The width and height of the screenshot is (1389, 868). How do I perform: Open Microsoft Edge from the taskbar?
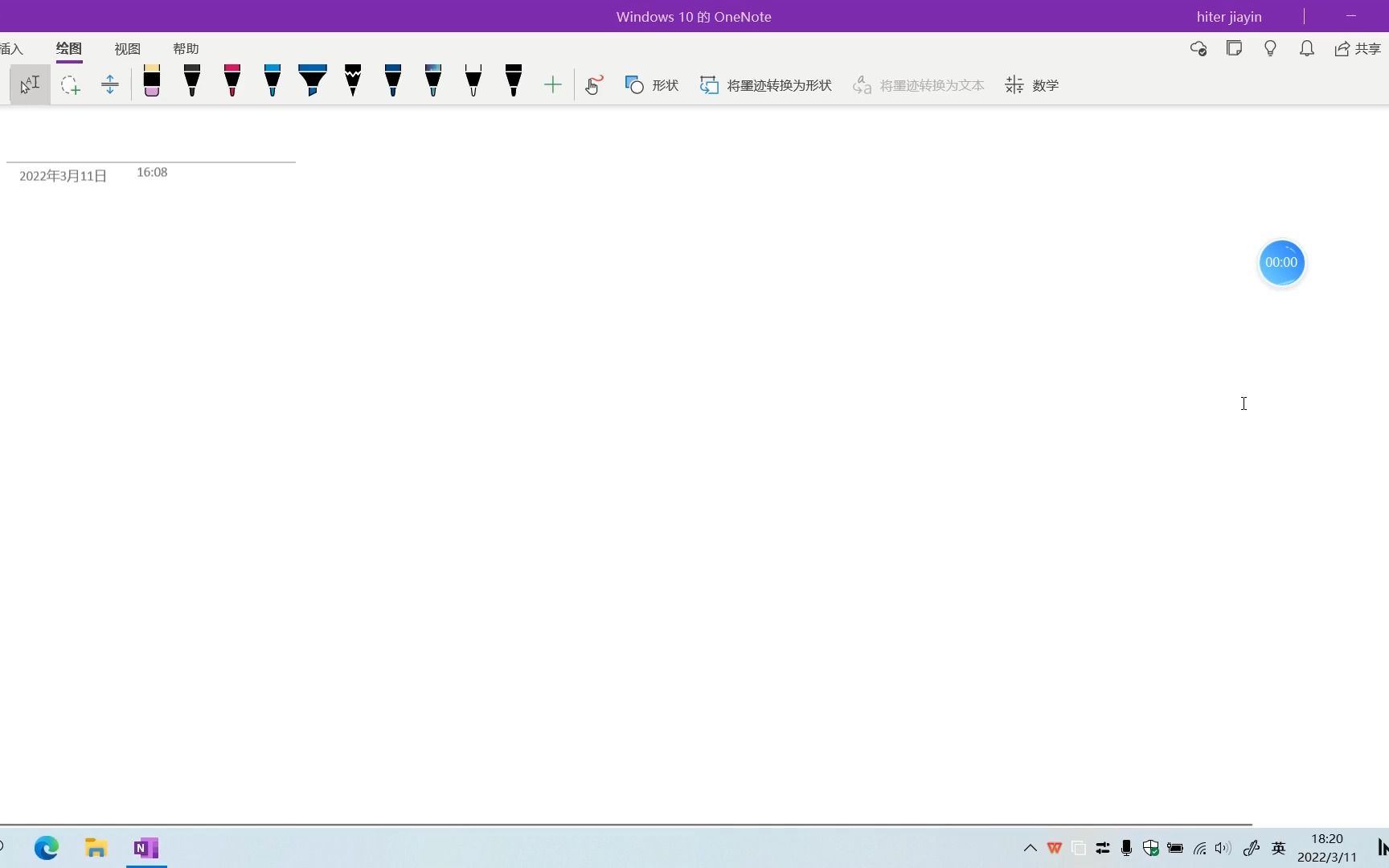47,848
